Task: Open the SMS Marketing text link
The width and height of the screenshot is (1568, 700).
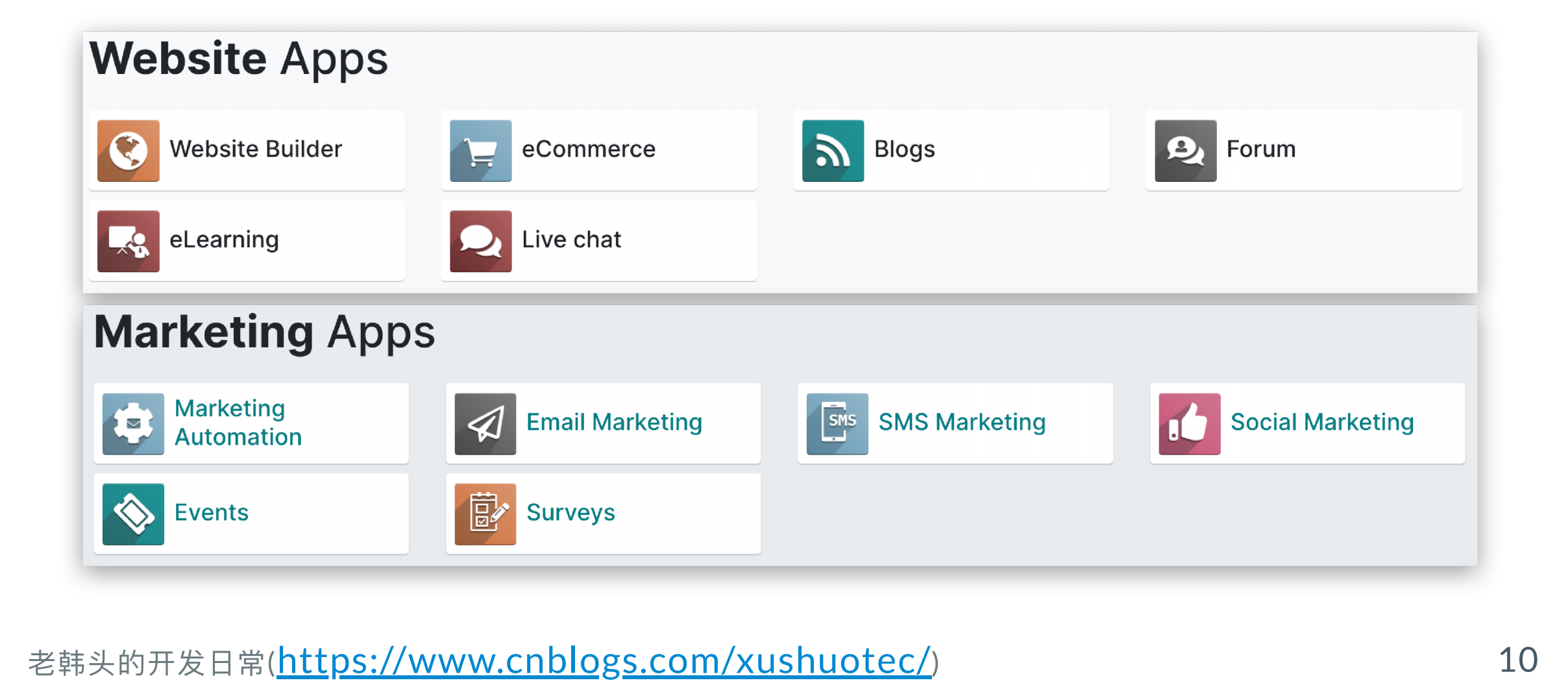Action: [962, 422]
